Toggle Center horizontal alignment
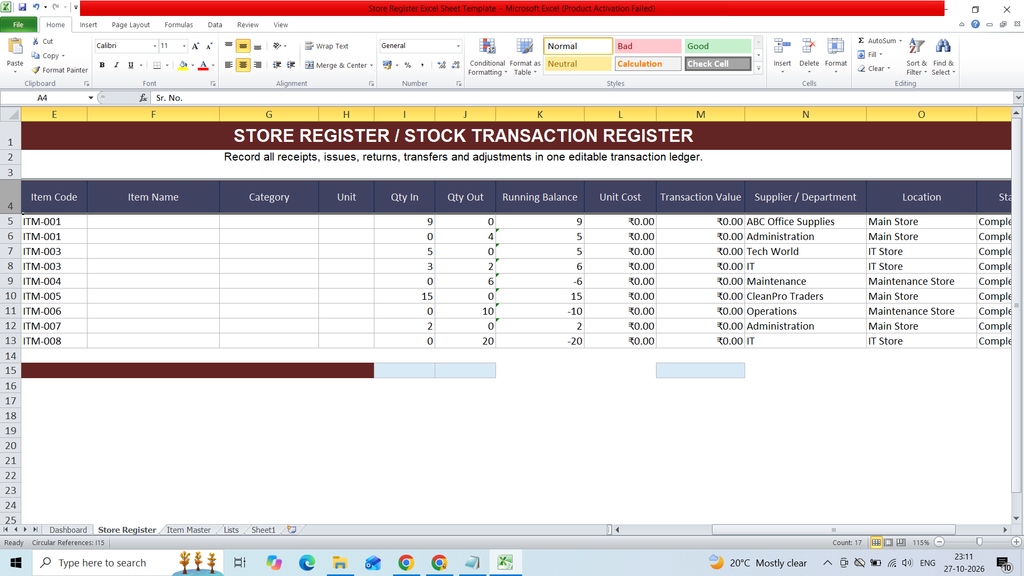This screenshot has height=576, width=1024. click(243, 65)
